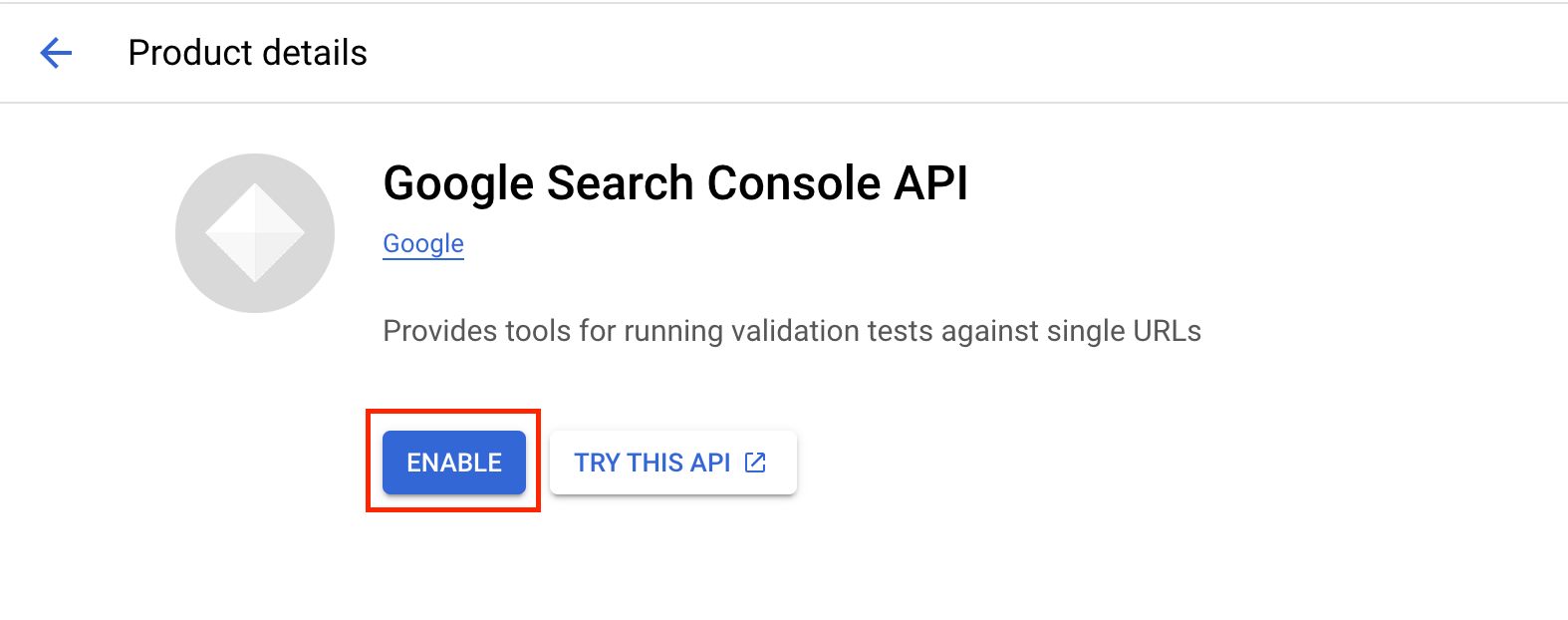1568x620 pixels.
Task: Click the Google Search Console API heading
Action: click(675, 183)
